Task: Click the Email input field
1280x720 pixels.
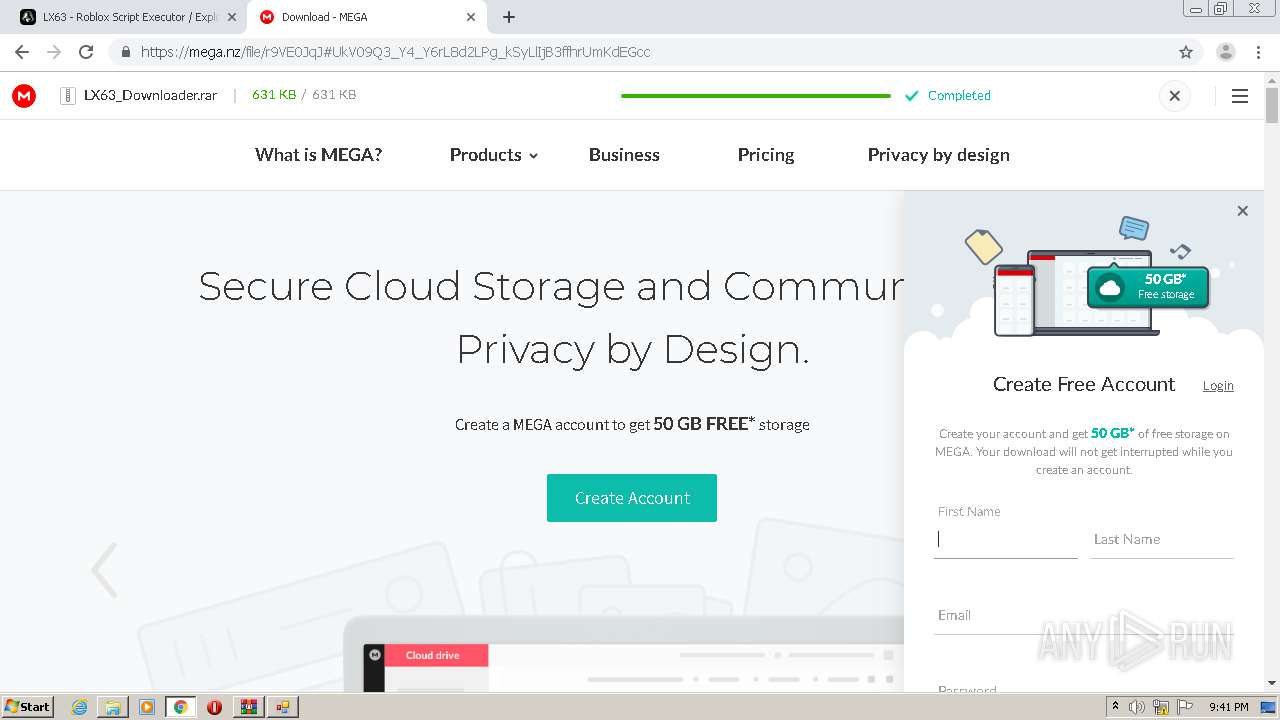Action: 1084,615
